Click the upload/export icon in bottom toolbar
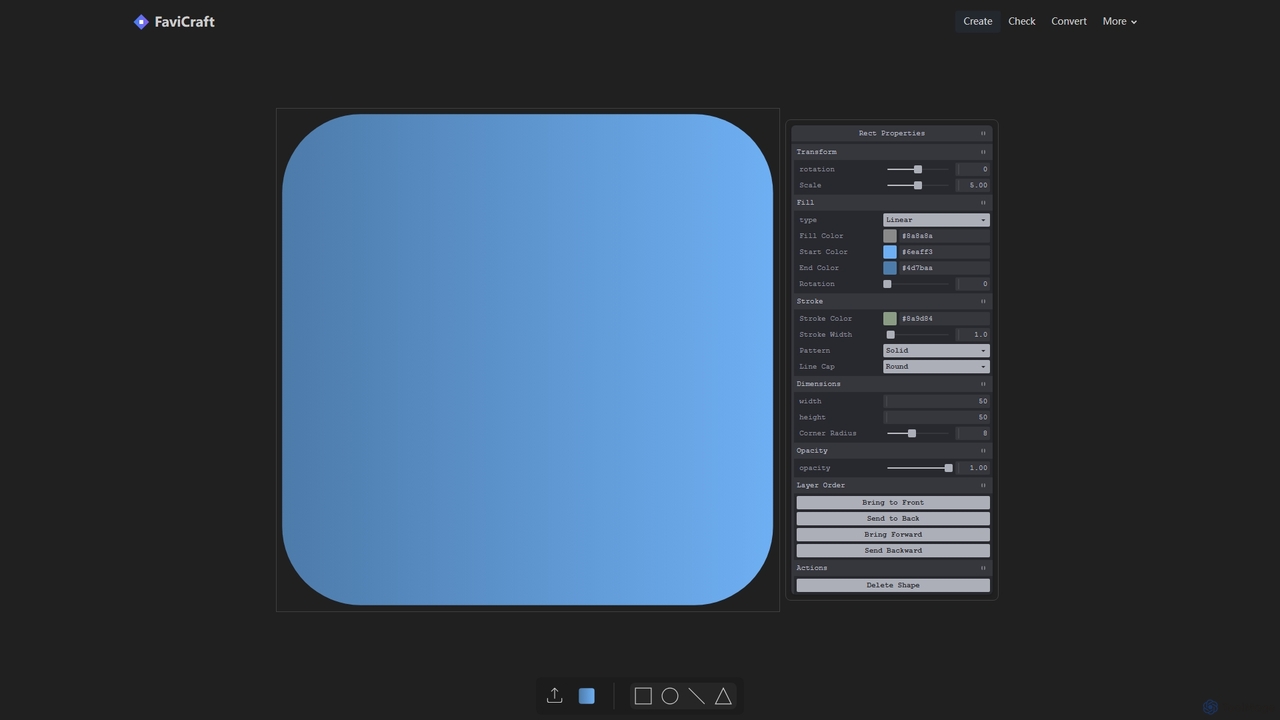Image resolution: width=1280 pixels, height=720 pixels. 555,696
